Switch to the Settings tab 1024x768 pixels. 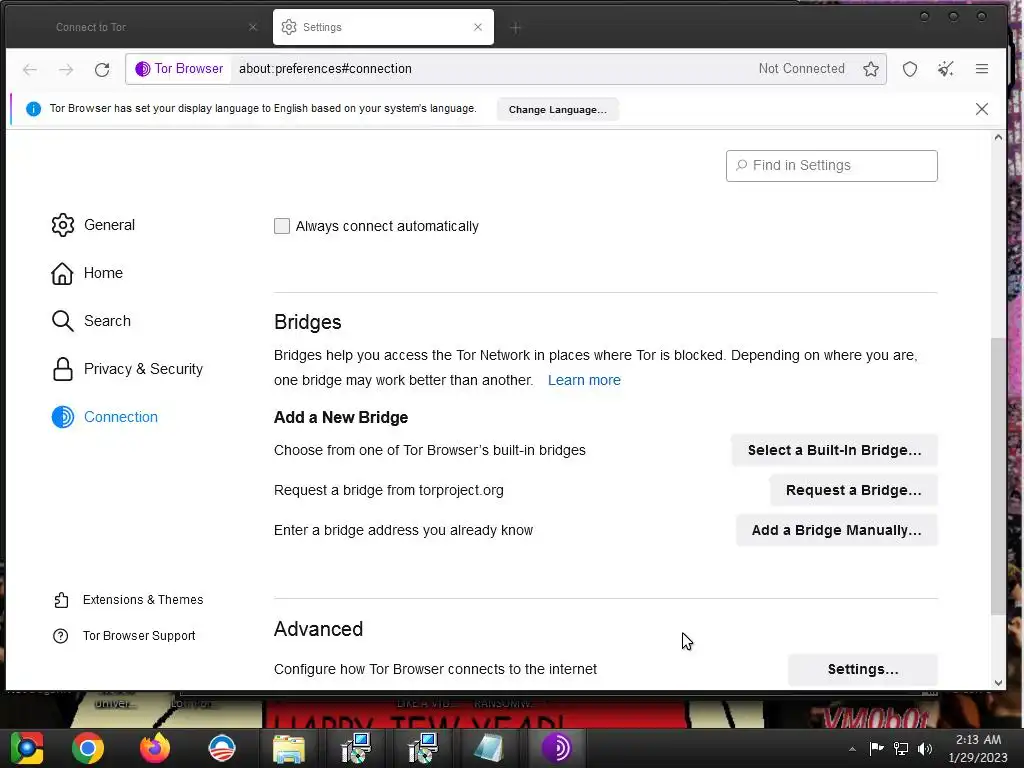click(x=383, y=27)
